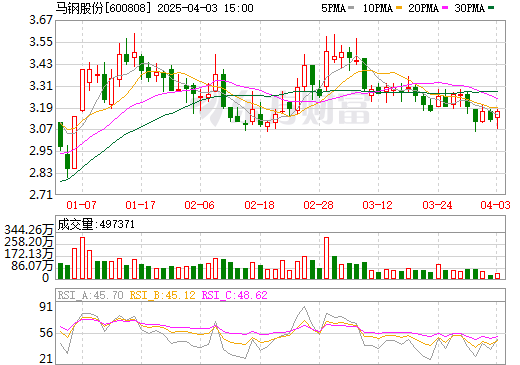Click the 86.07万 volume axis label
The image size is (520, 365).
click(32, 266)
